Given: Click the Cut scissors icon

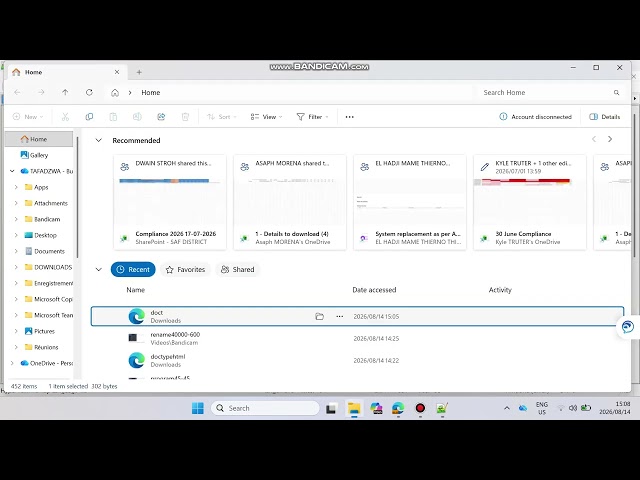Looking at the screenshot, I should (x=65, y=117).
